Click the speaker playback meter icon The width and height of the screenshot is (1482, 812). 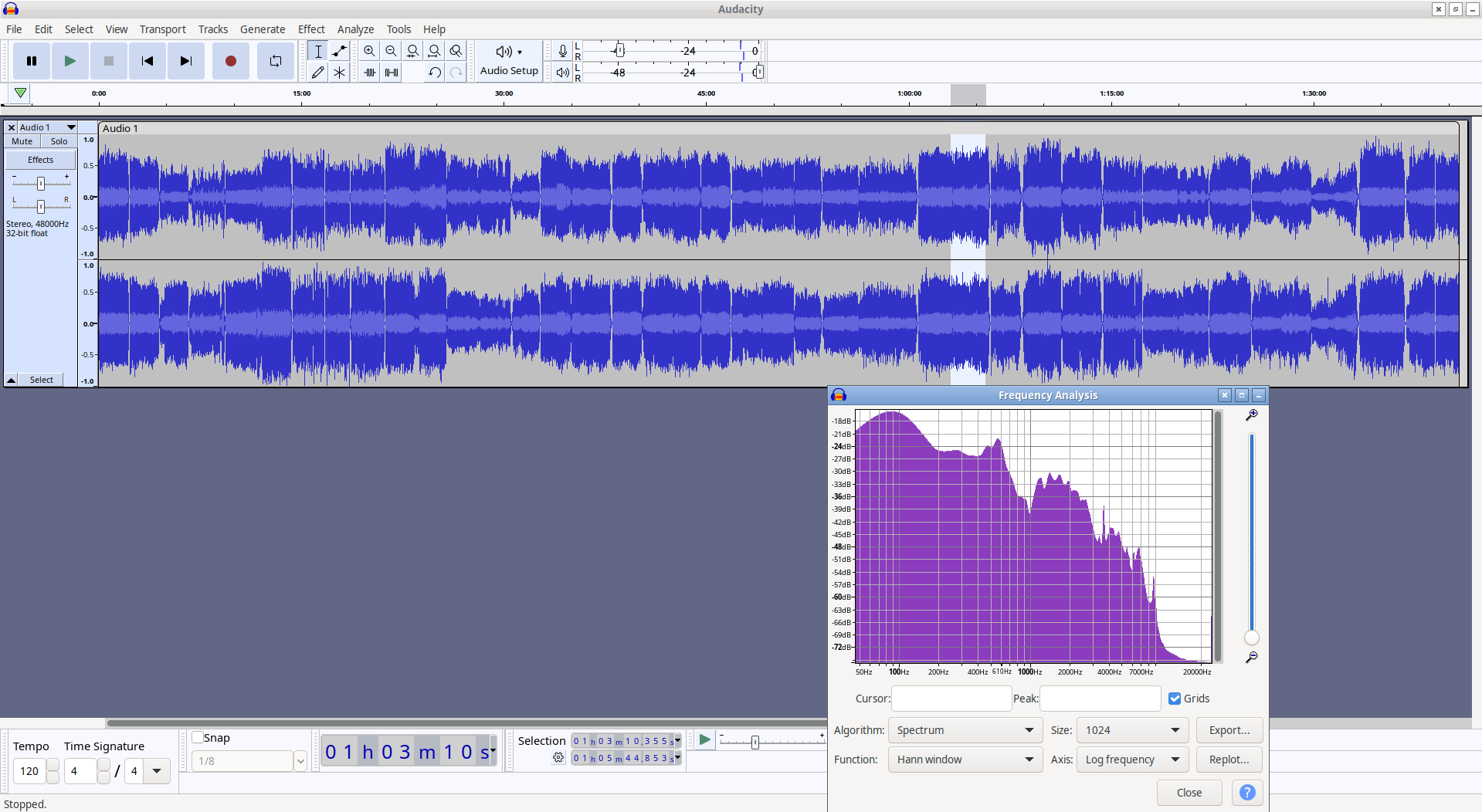point(563,73)
